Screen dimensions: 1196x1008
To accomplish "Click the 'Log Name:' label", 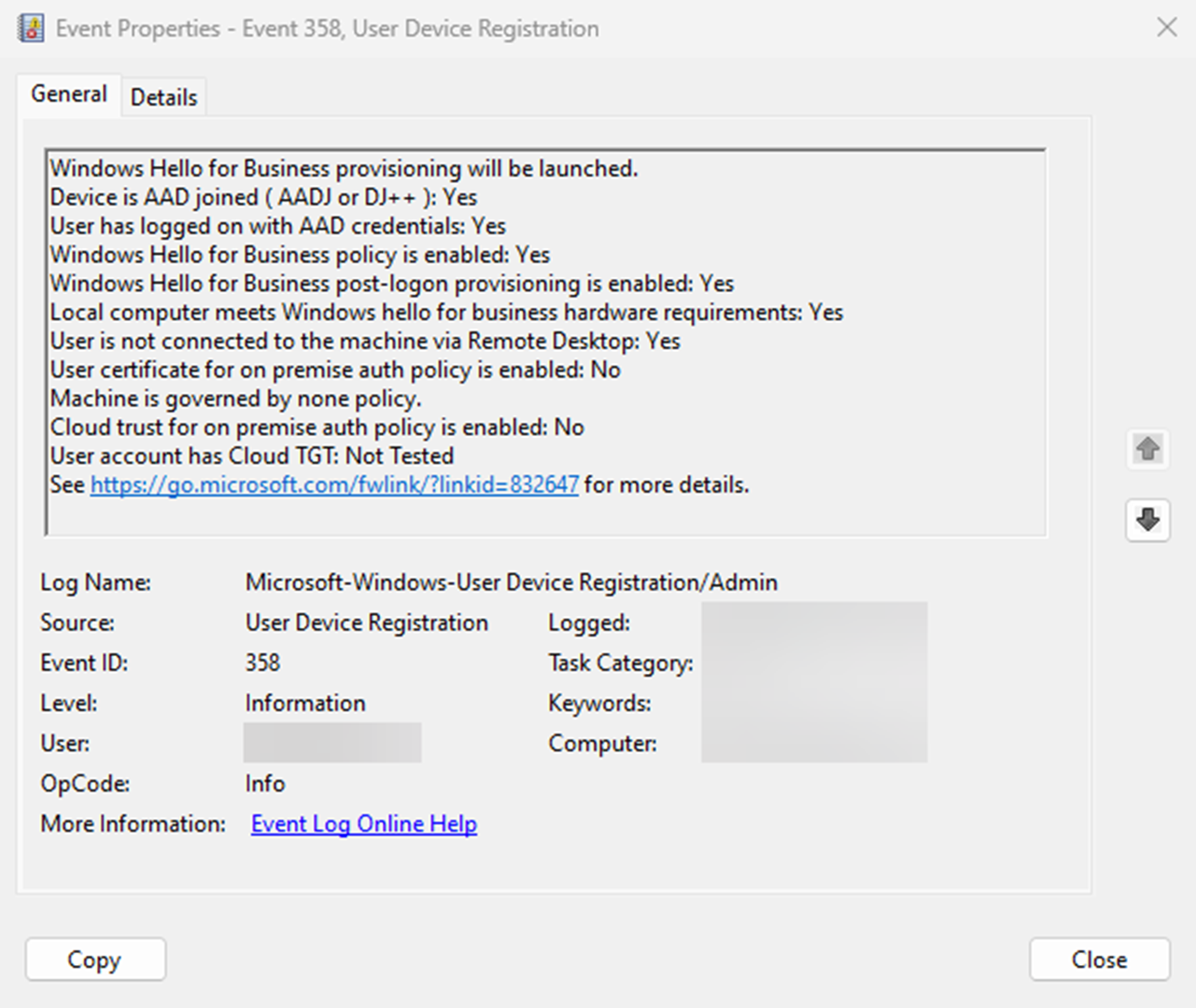I will 95,582.
